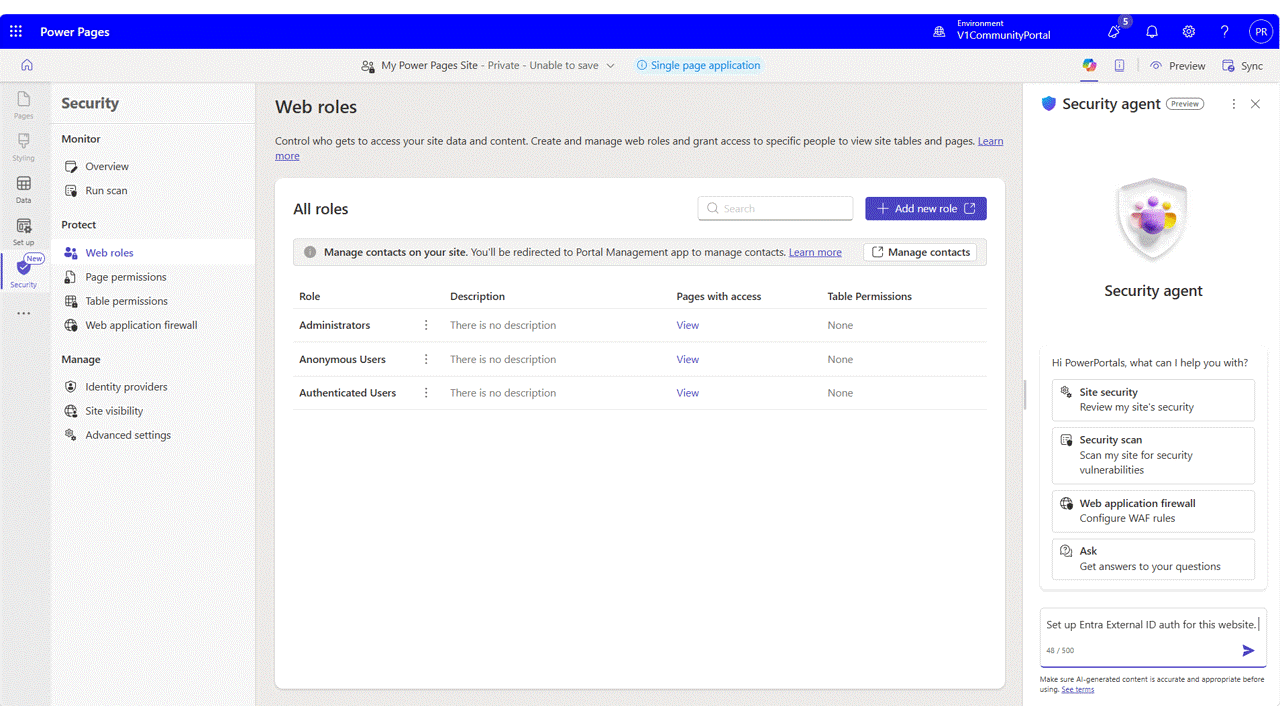Open more options for Administrators role
This screenshot has height=718, width=1280.
[x=426, y=325]
